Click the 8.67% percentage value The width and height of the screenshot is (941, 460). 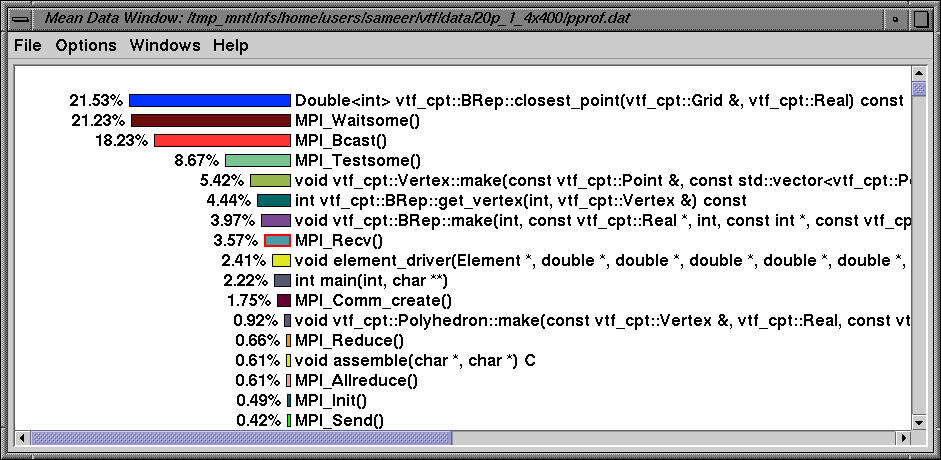click(196, 161)
